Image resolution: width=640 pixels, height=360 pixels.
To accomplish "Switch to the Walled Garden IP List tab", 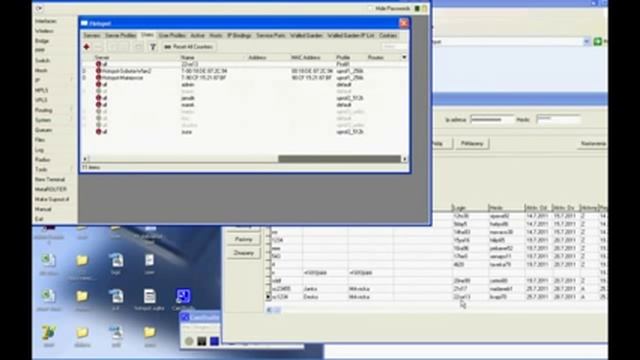I will (351, 36).
